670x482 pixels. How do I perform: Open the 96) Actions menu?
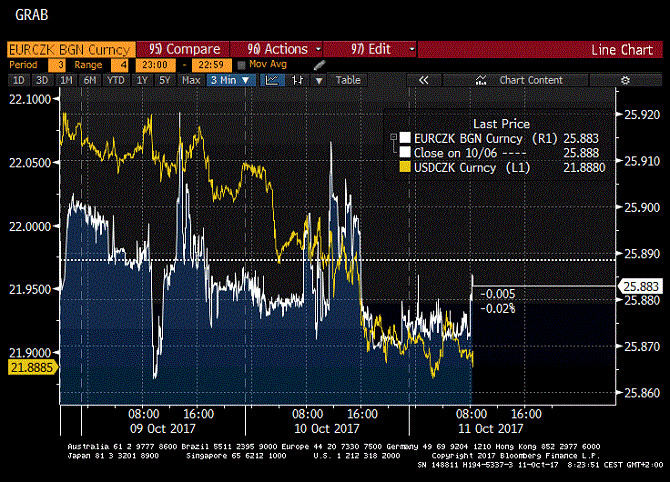[x=277, y=49]
